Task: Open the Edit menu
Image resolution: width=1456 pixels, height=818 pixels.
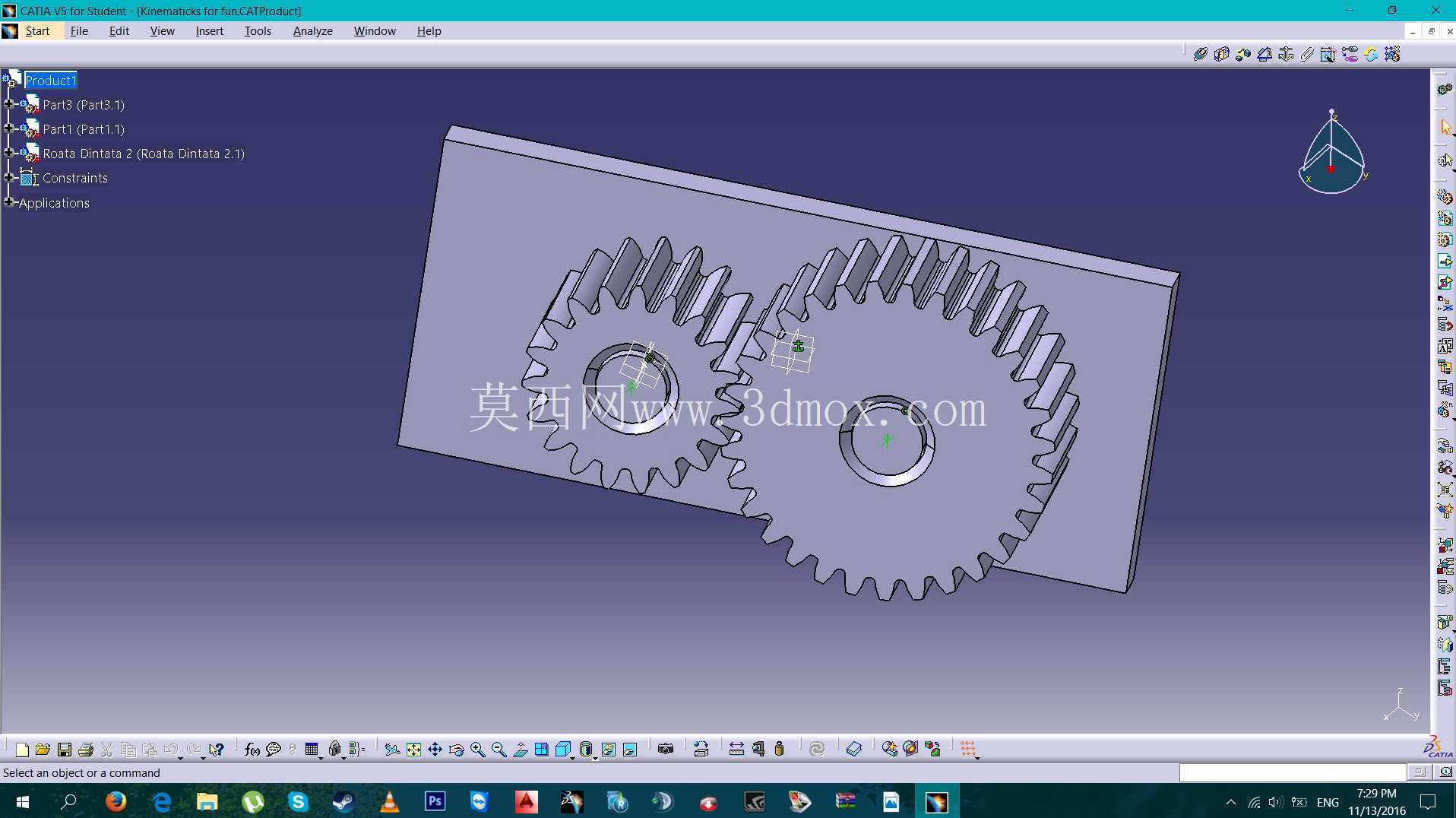Action: 119,31
